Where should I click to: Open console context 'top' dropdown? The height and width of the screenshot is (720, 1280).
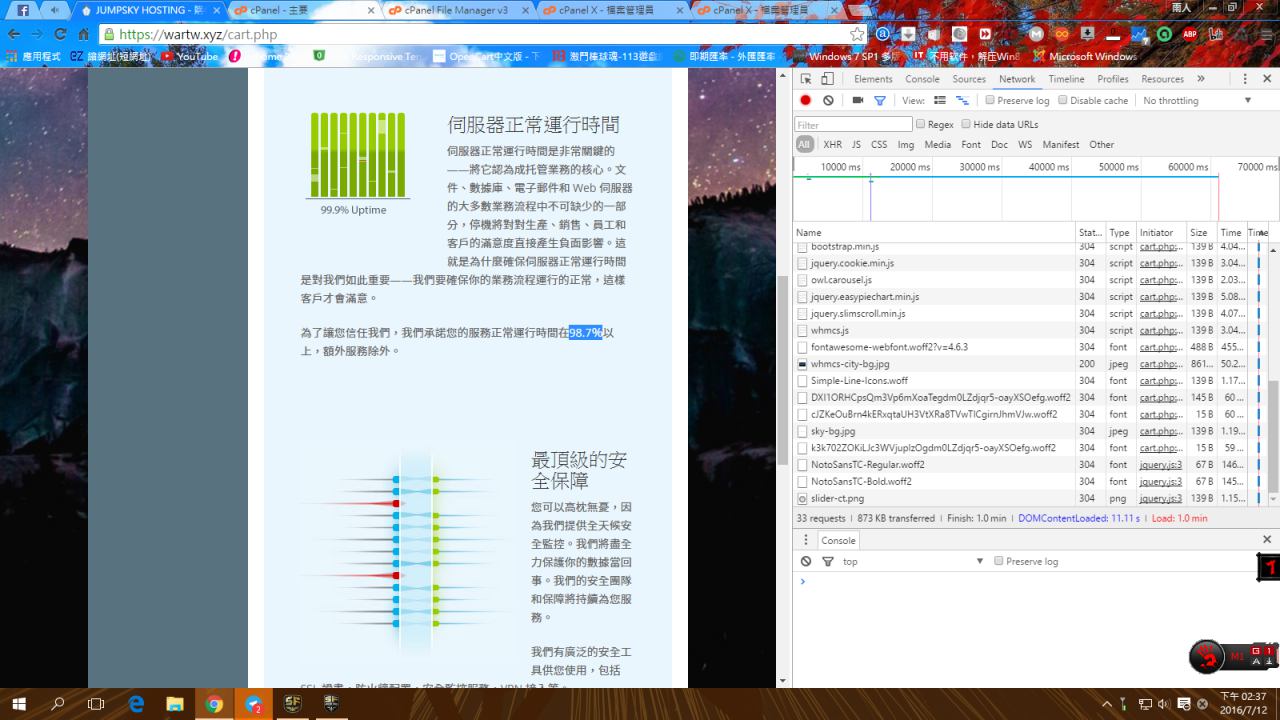[x=912, y=561]
